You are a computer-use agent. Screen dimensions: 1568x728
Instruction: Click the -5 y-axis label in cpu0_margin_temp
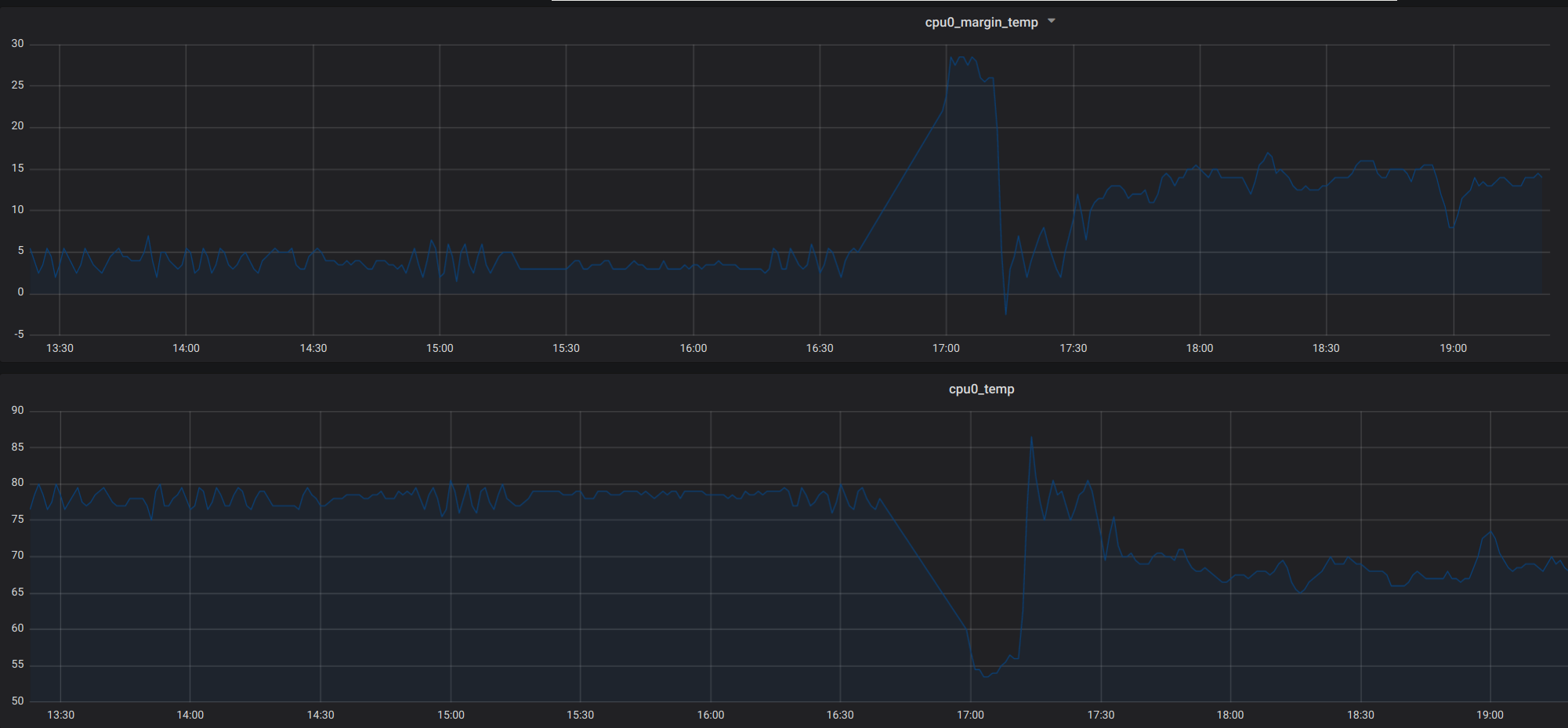click(19, 334)
